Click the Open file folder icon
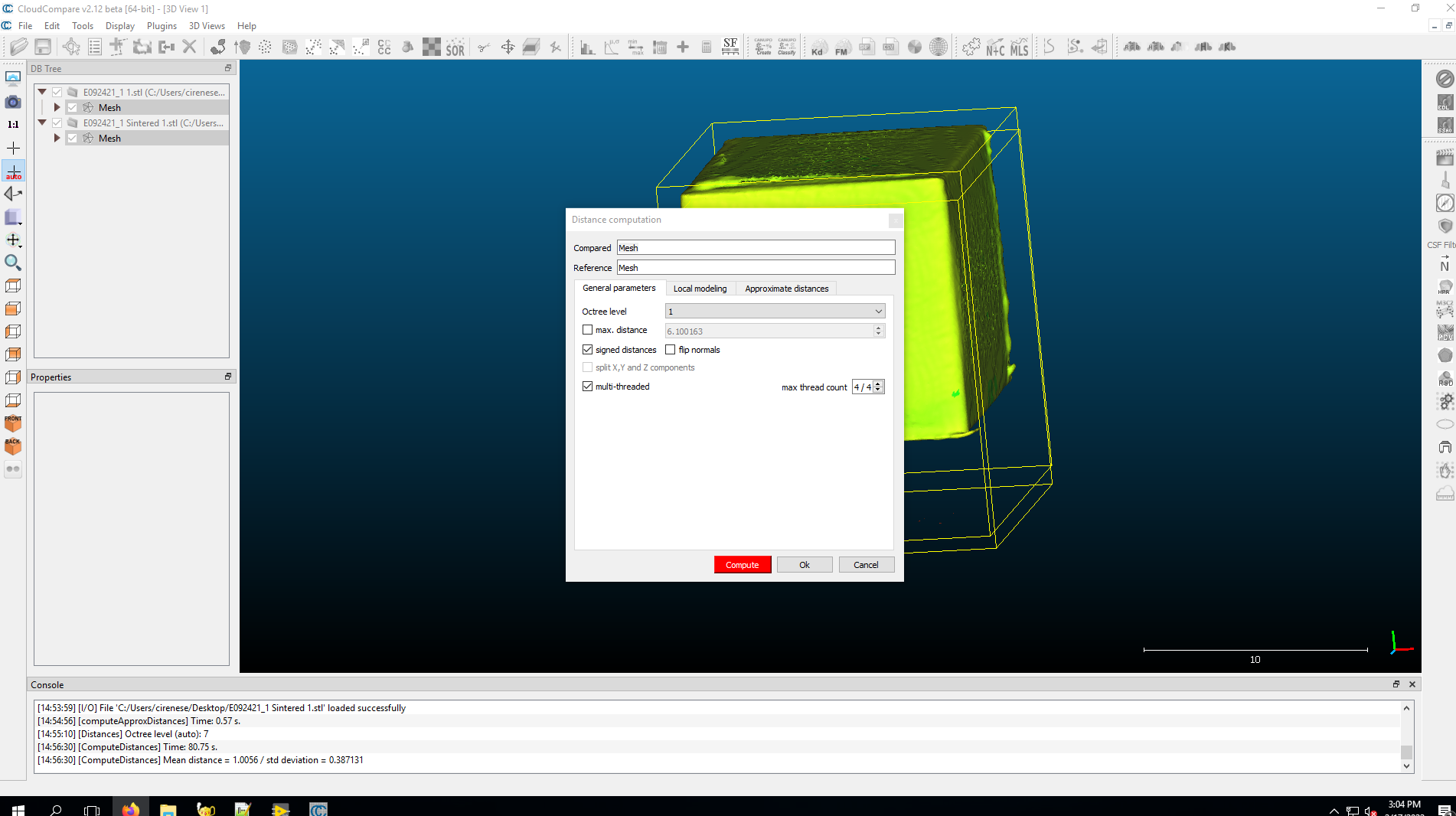 click(19, 47)
